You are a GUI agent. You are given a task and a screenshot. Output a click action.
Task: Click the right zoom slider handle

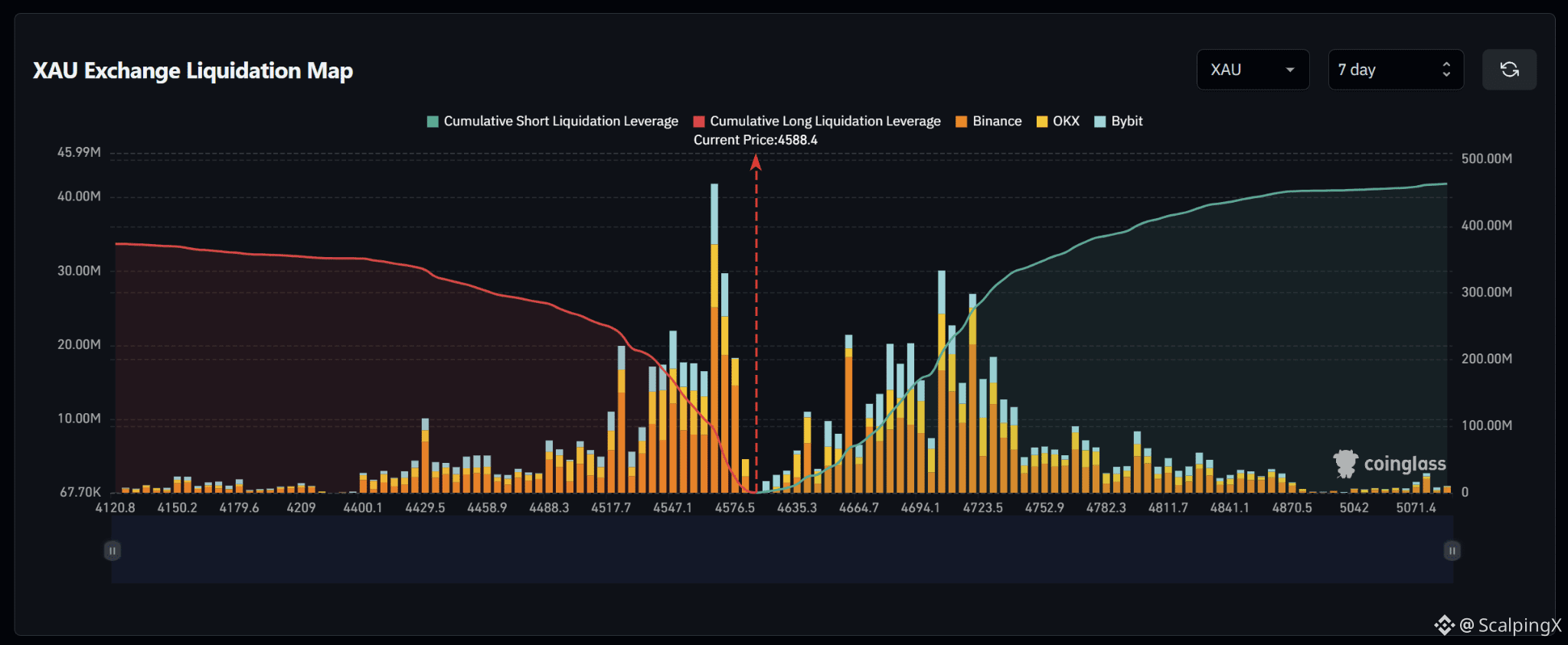(1452, 551)
